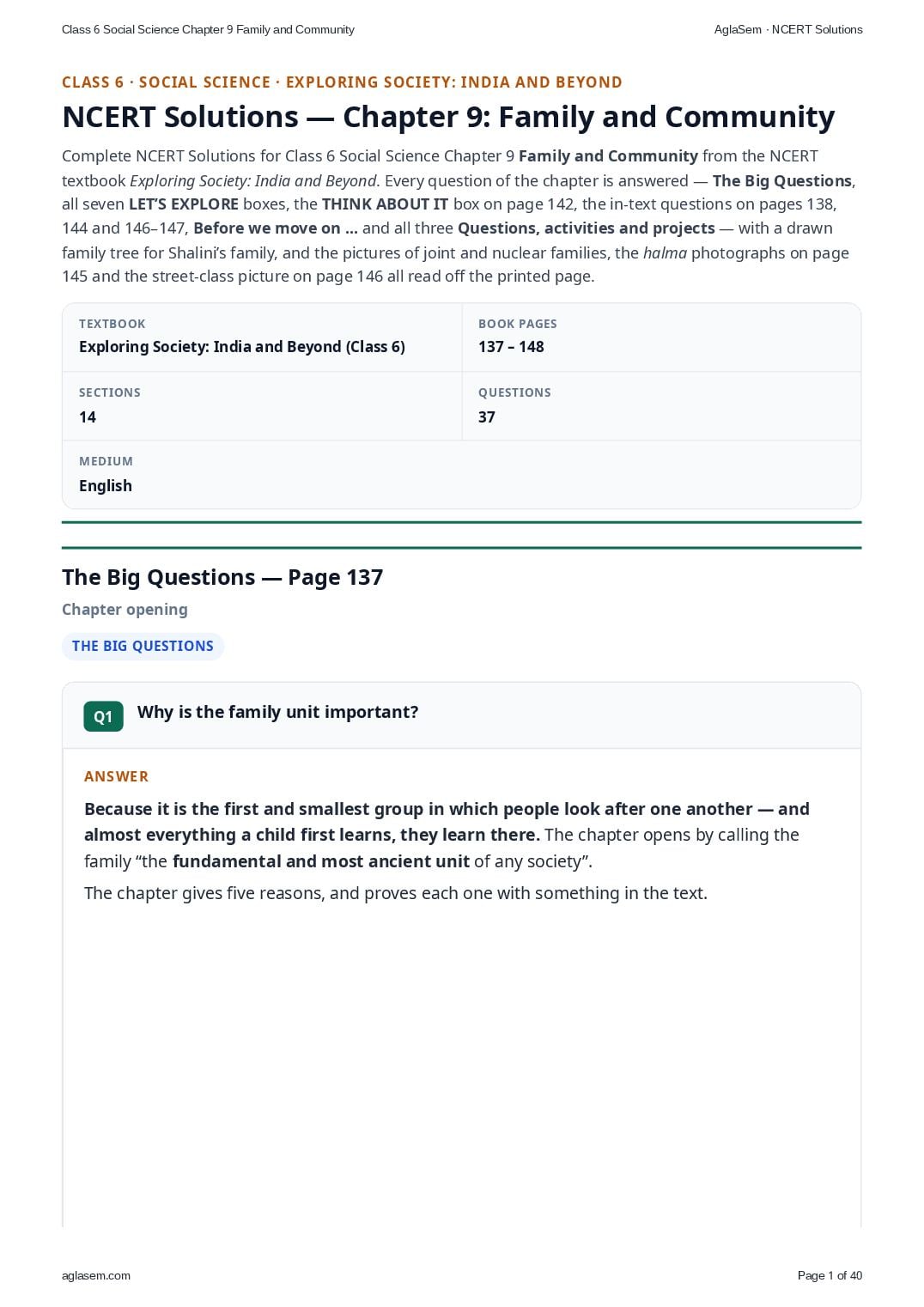Screen dimensions: 924x1307
Task: Click the TEXTBOOK info cell
Action: coord(262,337)
